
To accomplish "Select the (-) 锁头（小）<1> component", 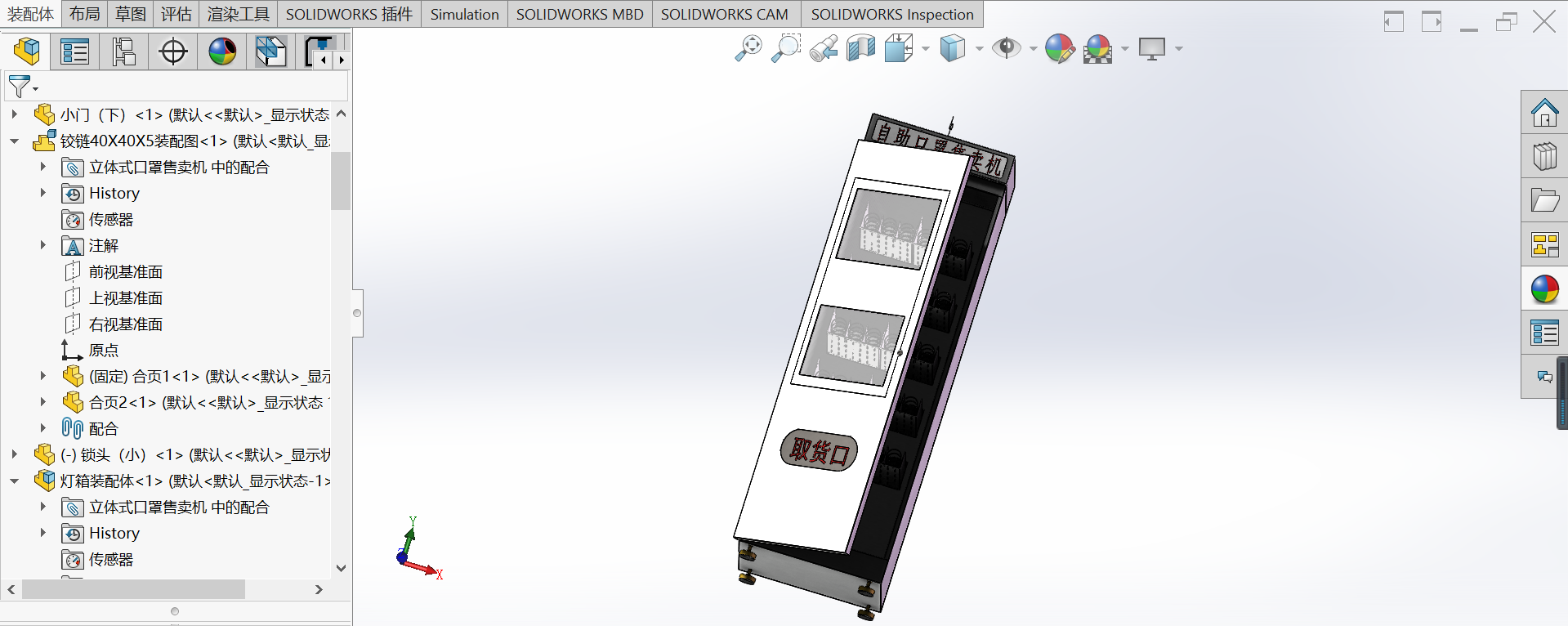I will 196,454.
